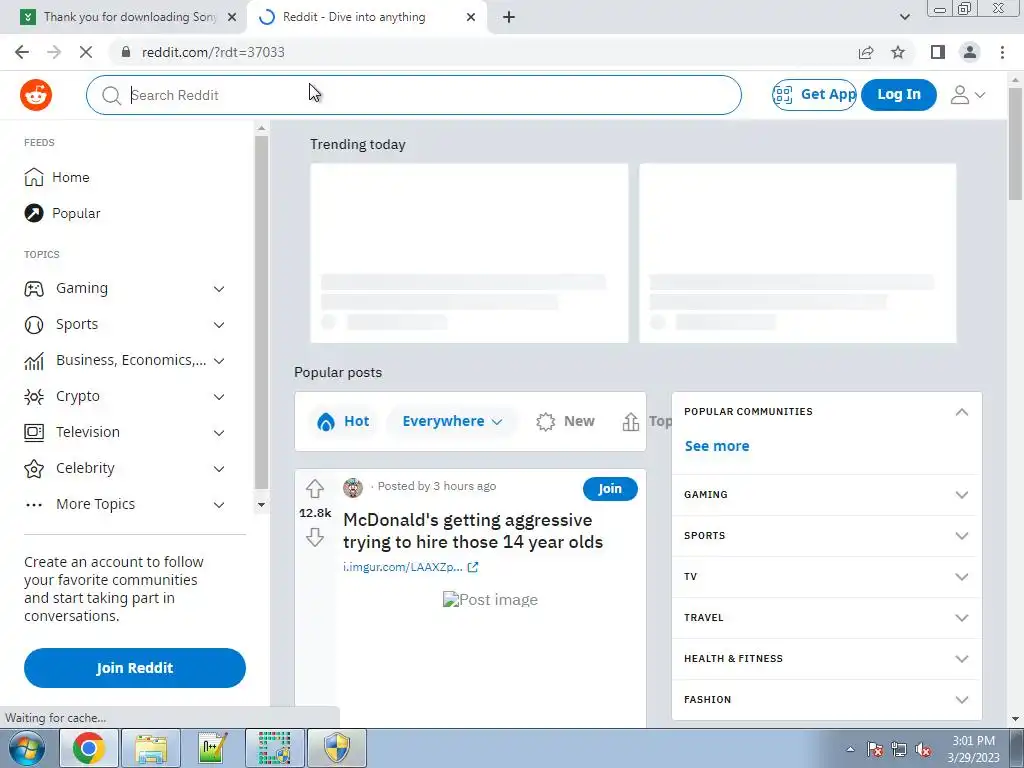Click the share page icon in address bar
The image size is (1024, 768).
pos(866,52)
